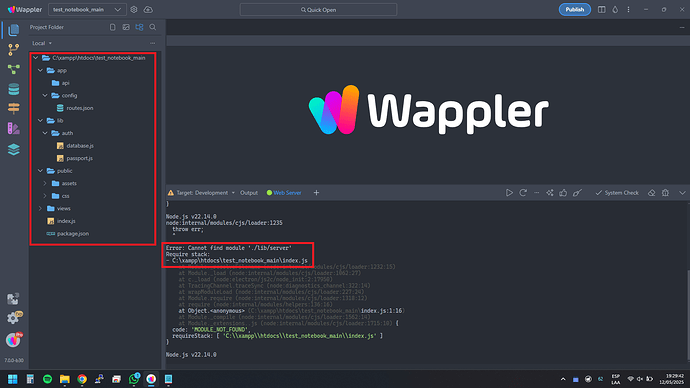Screen dimensions: 690x388
Task: Click the Publish button
Action: coord(575,9)
